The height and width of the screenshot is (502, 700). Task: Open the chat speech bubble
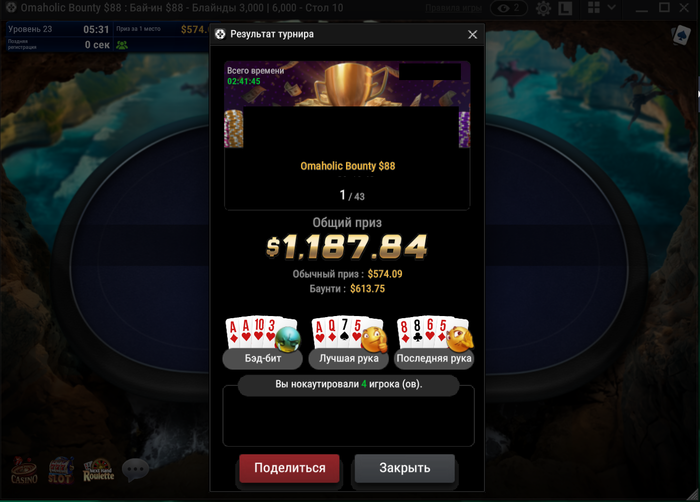point(135,470)
